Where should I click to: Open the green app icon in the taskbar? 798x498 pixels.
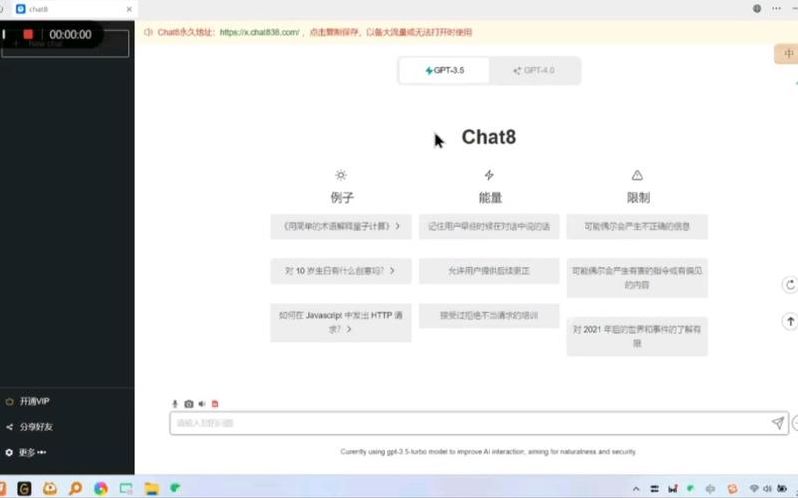pos(175,488)
